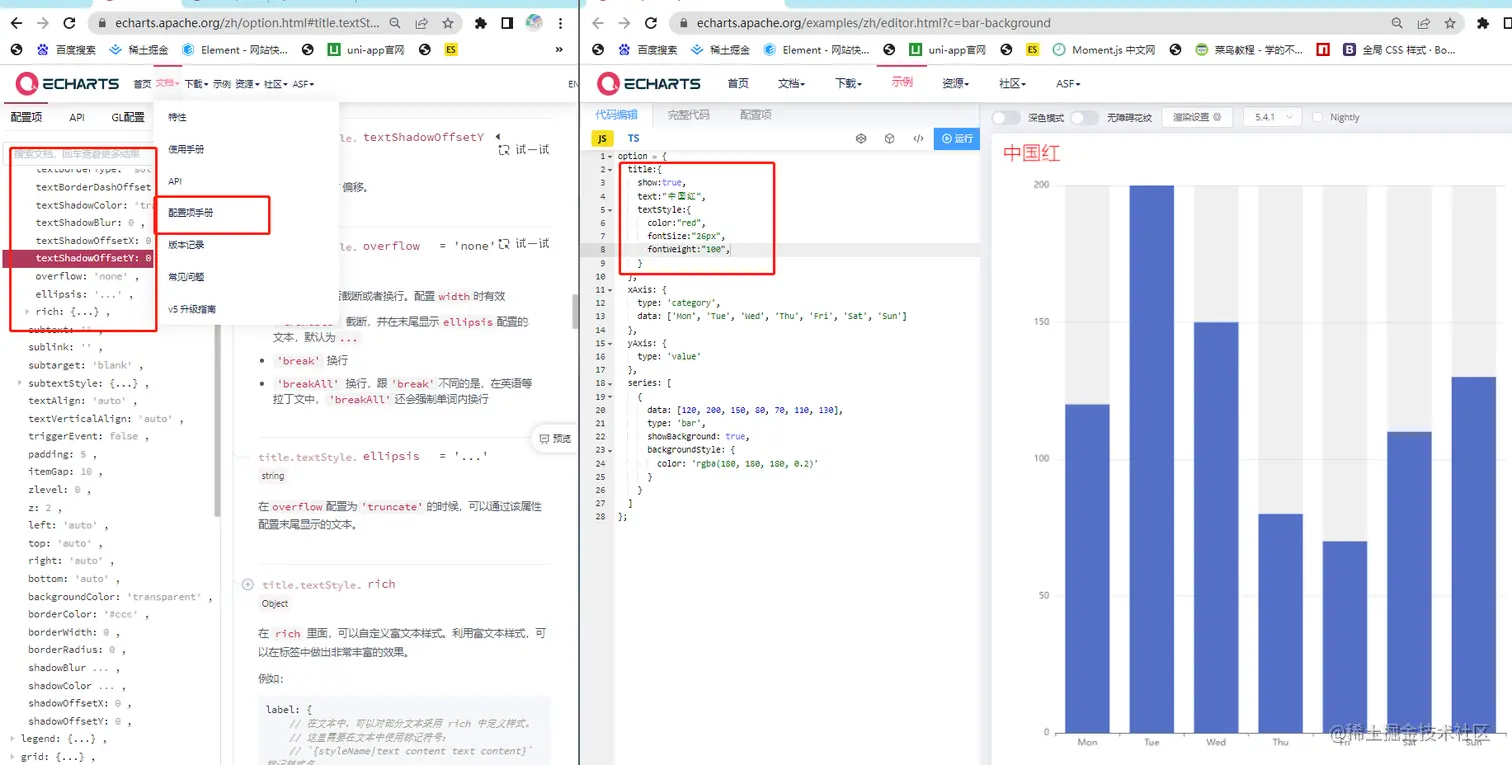Viewport: 1512px width, 765px height.
Task: Click the plus icon beside title.textStyle.rich
Action: 248,584
